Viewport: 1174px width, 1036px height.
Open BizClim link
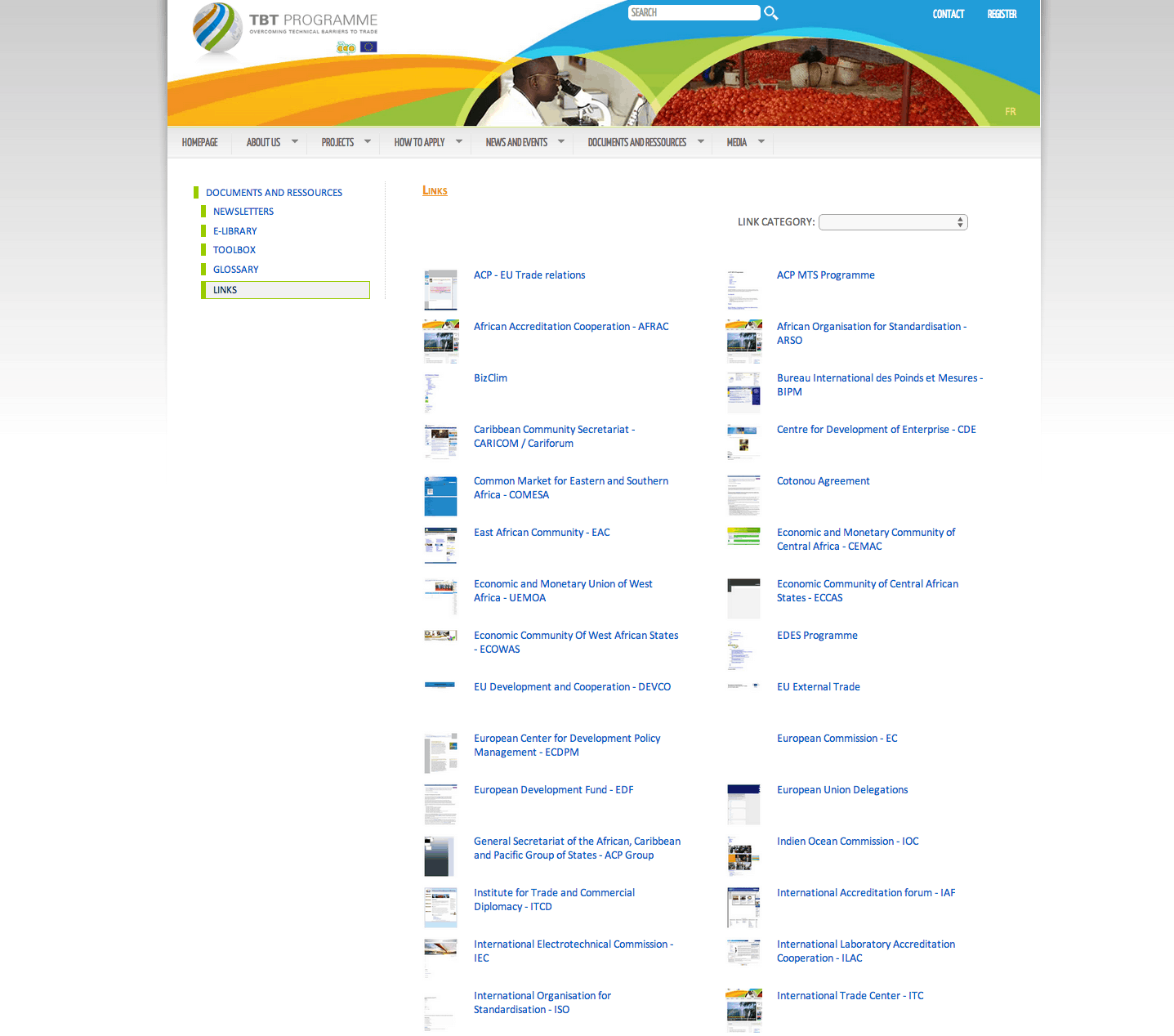tap(490, 378)
